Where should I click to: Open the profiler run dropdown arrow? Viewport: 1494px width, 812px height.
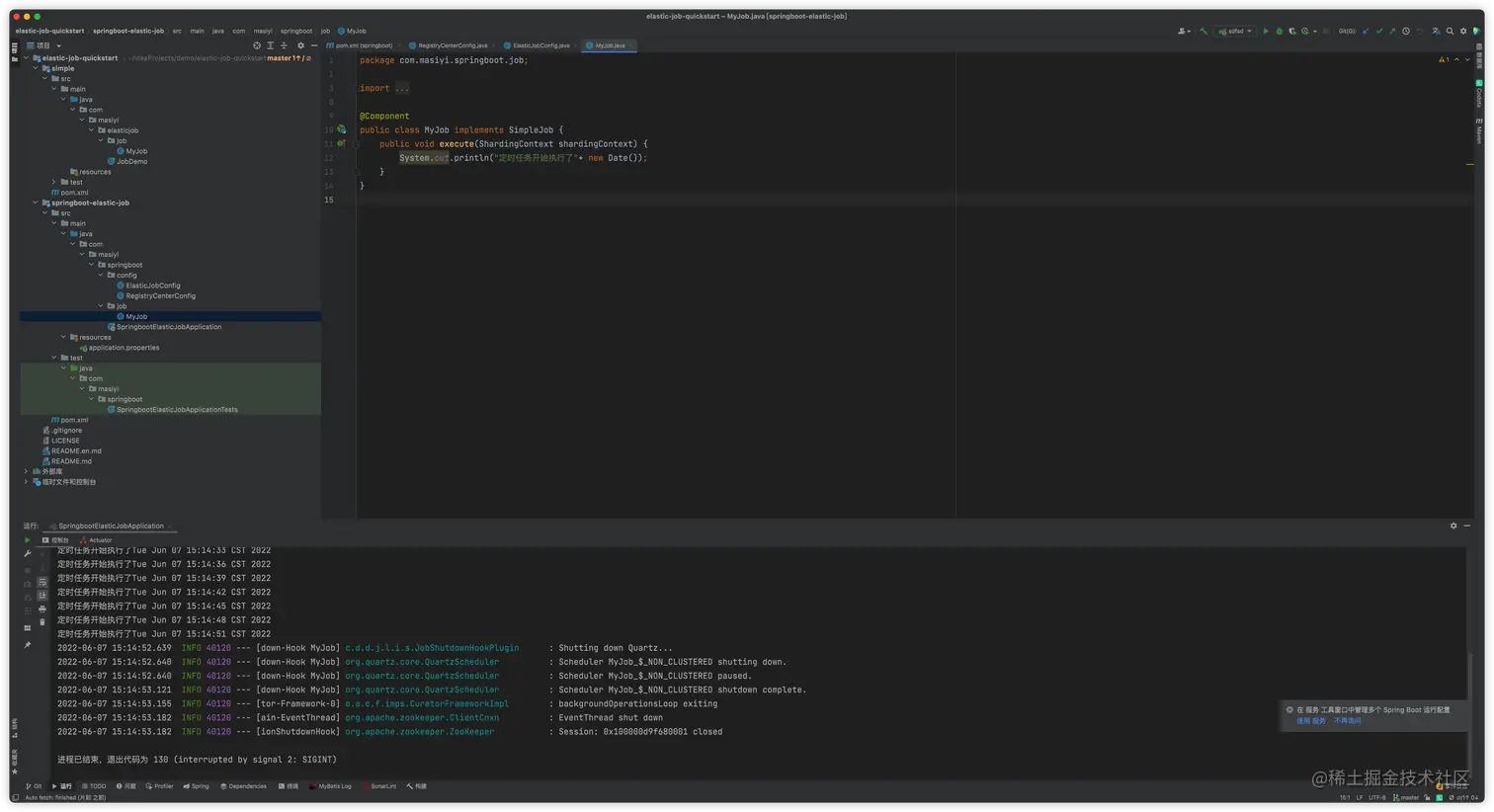click(1315, 32)
